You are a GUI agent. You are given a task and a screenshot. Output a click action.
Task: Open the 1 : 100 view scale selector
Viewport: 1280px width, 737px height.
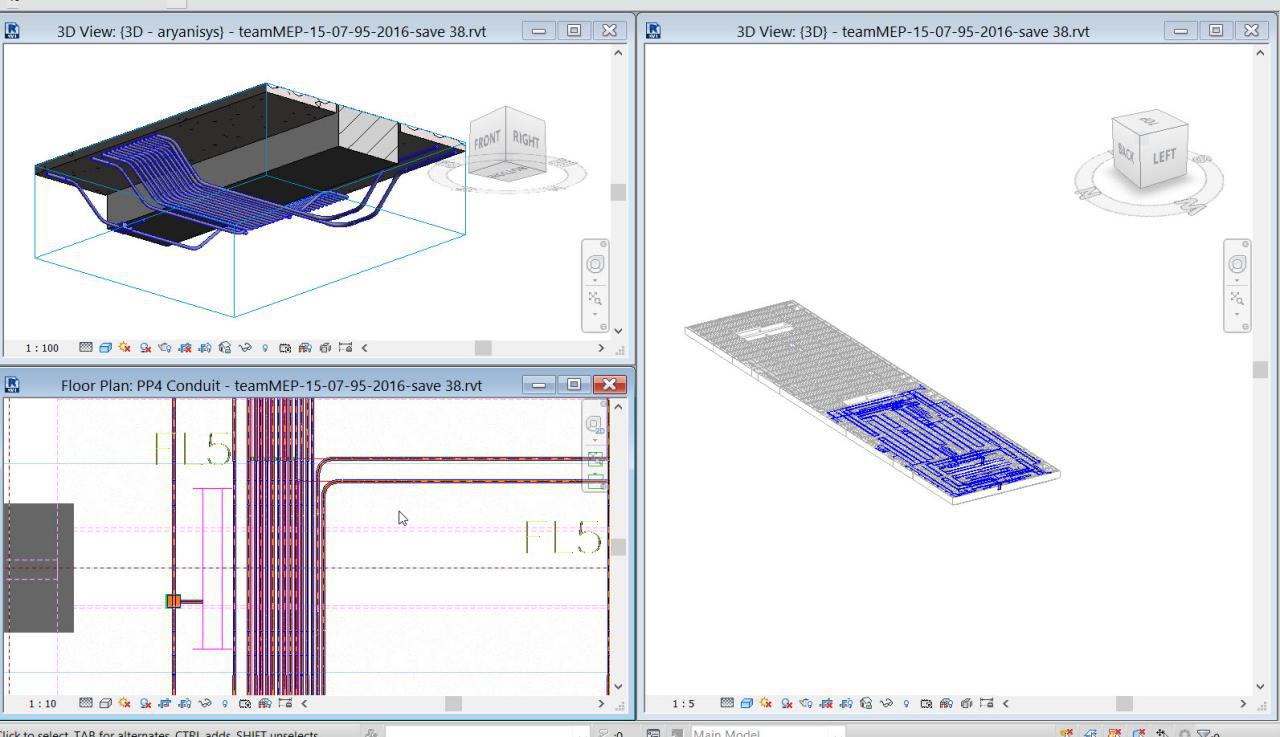coord(42,348)
